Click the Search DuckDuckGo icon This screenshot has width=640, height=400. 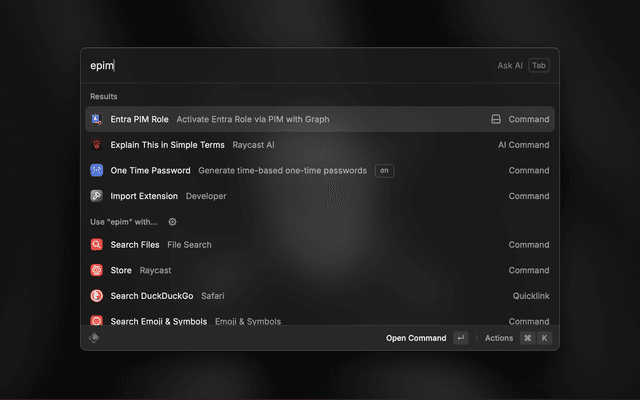click(x=97, y=296)
